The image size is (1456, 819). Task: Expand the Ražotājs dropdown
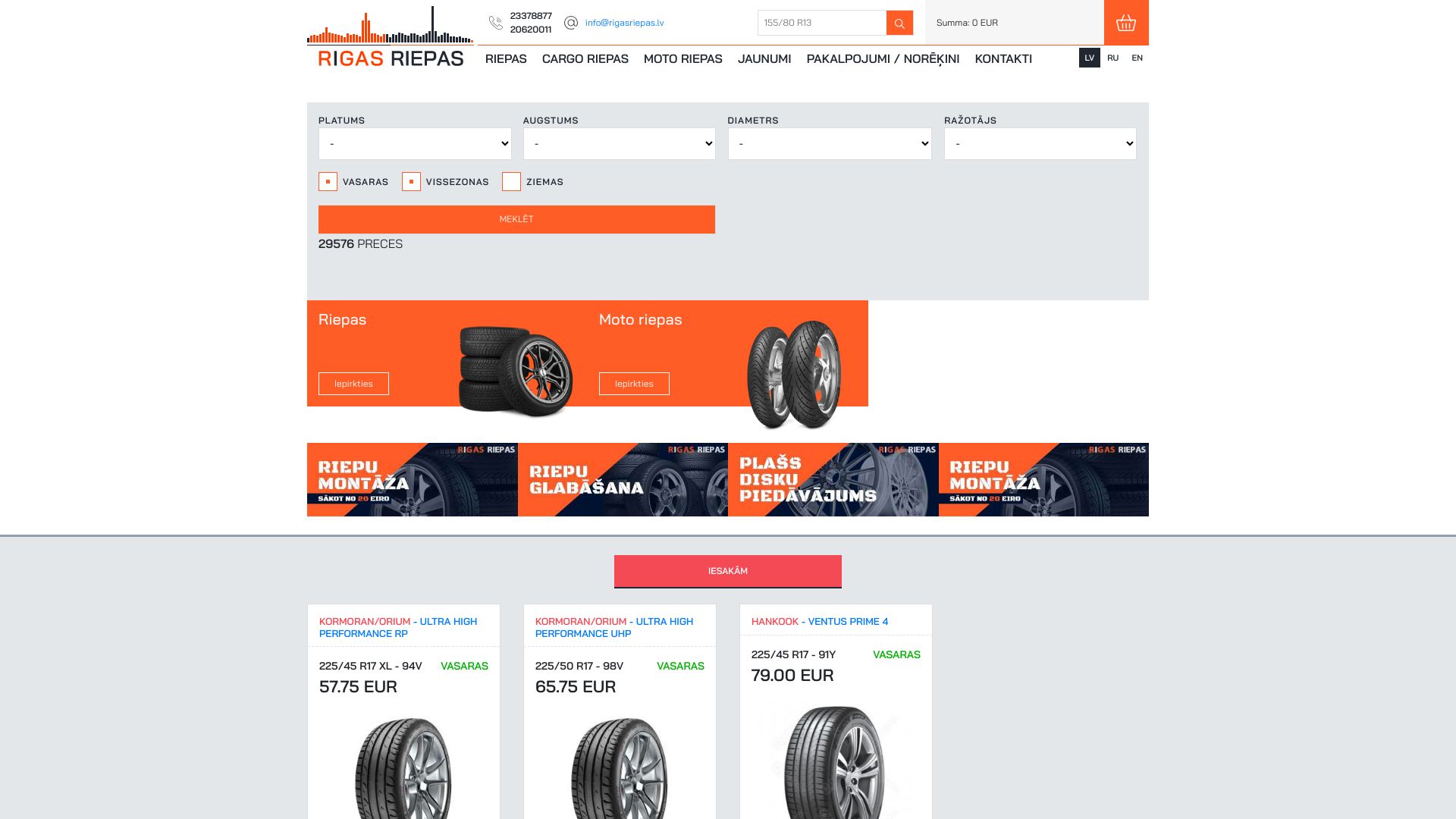pos(1040,144)
